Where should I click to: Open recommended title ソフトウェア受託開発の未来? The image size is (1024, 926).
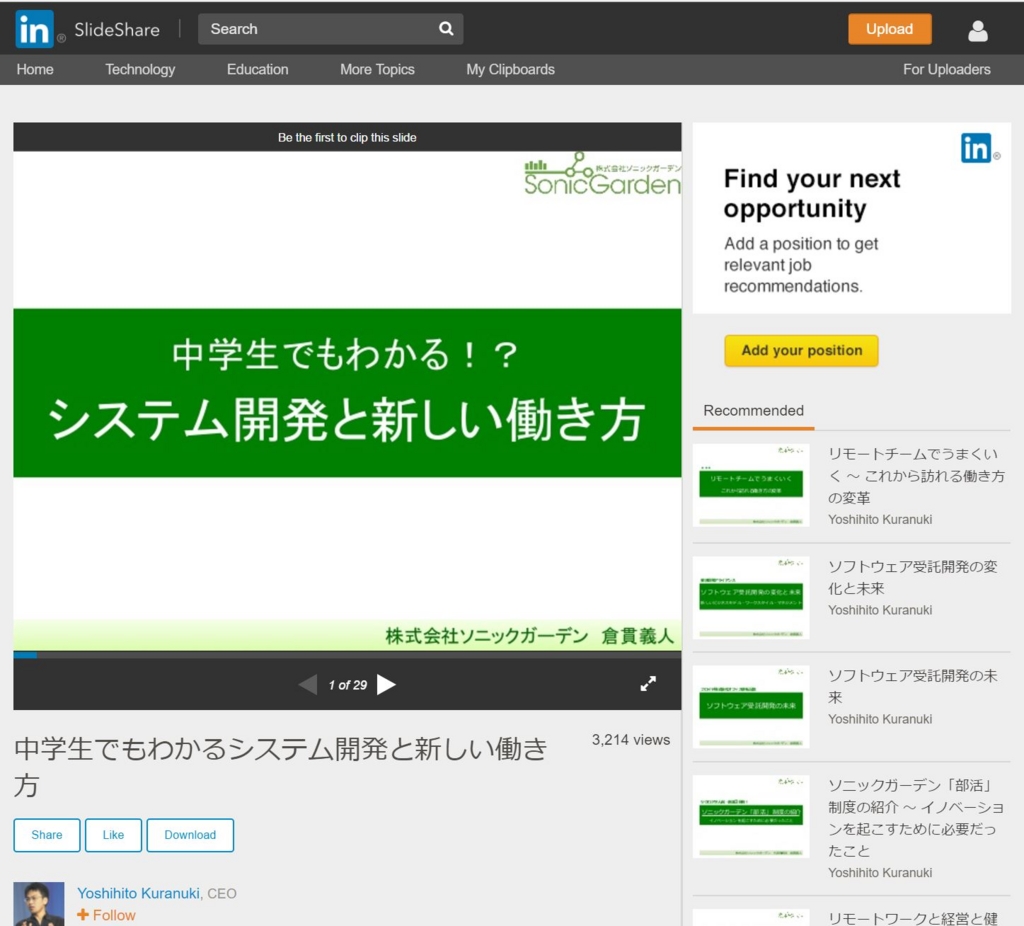[x=913, y=686]
